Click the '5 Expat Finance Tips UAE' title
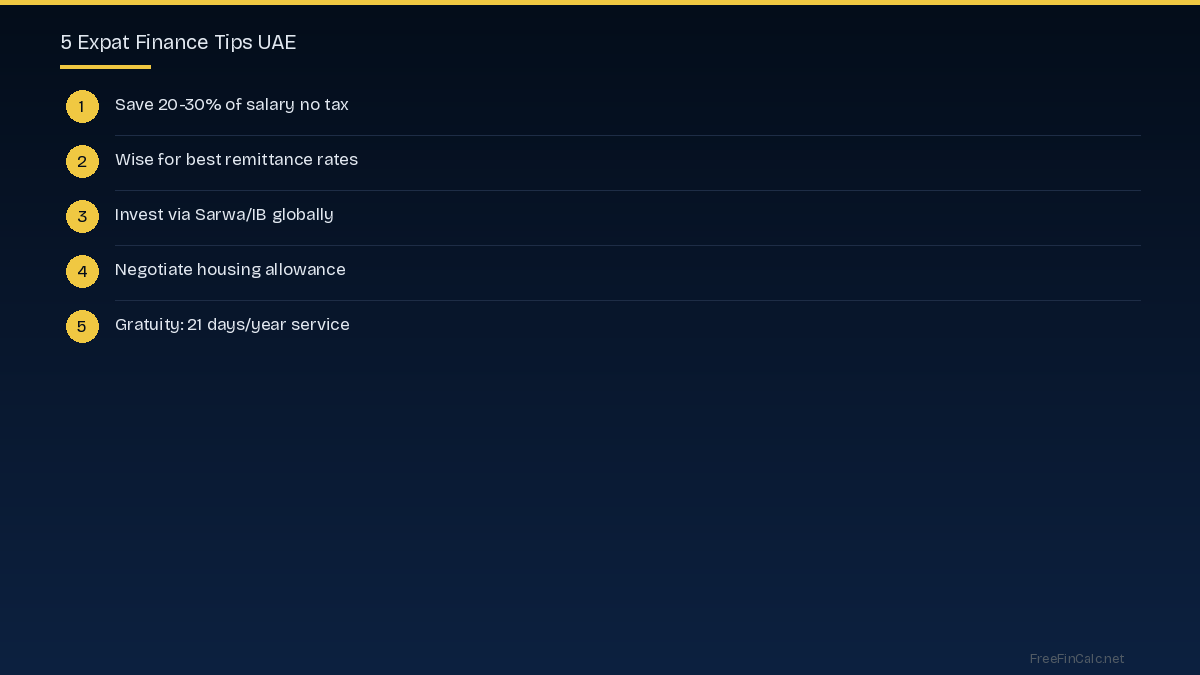Viewport: 1200px width, 675px height. pyautogui.click(x=178, y=42)
